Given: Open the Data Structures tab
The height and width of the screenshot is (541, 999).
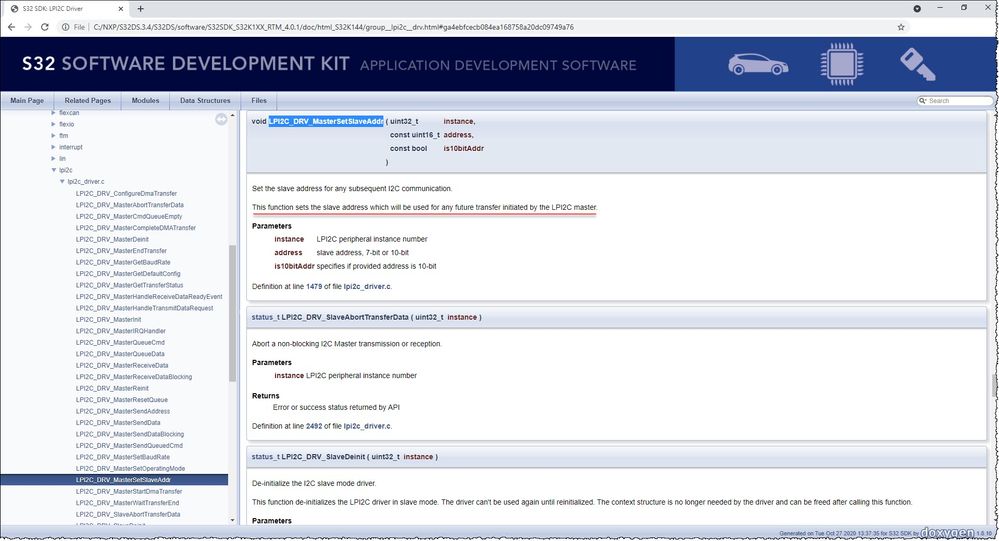Looking at the screenshot, I should (205, 101).
